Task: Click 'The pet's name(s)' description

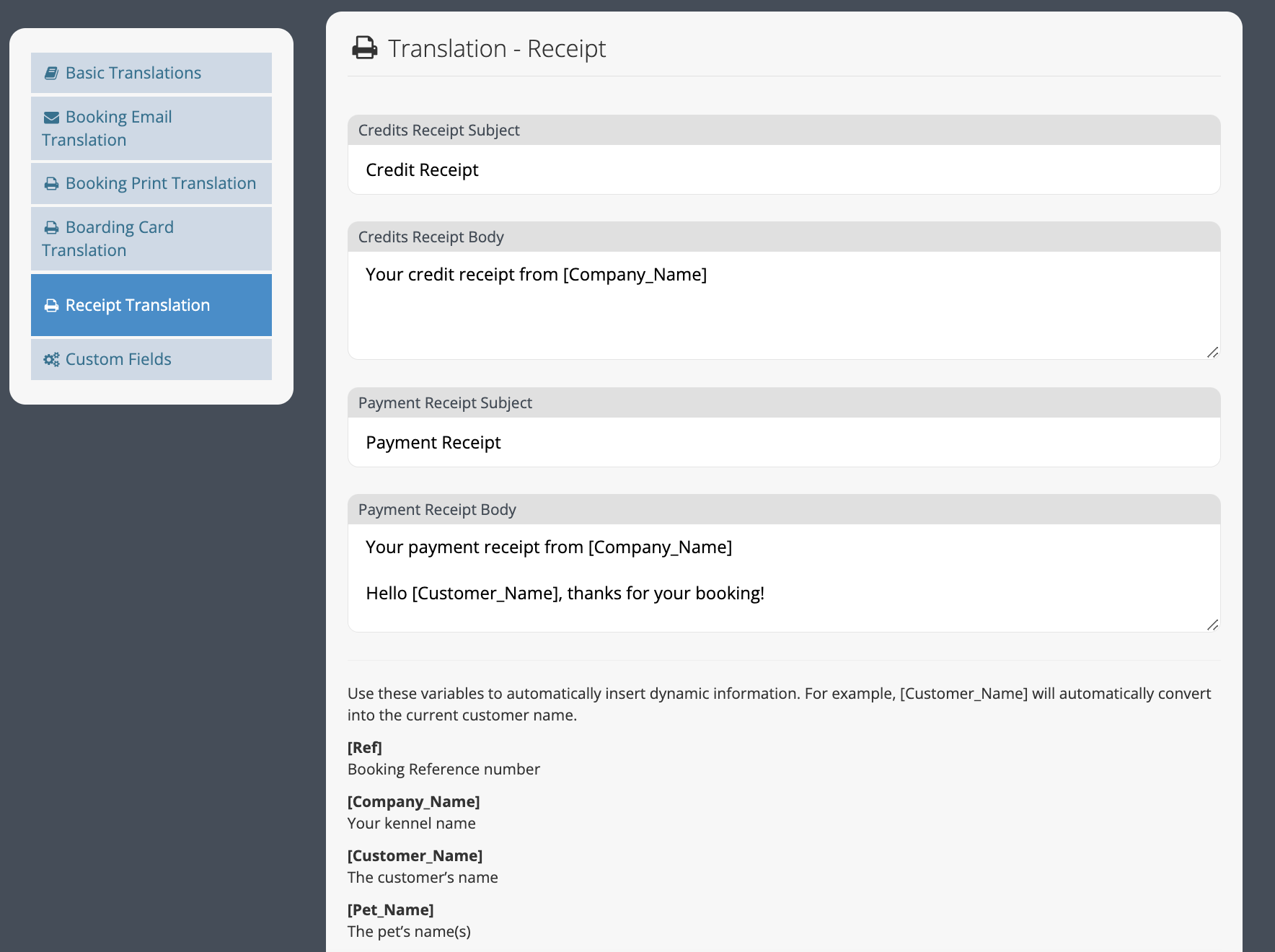Action: tap(409, 931)
